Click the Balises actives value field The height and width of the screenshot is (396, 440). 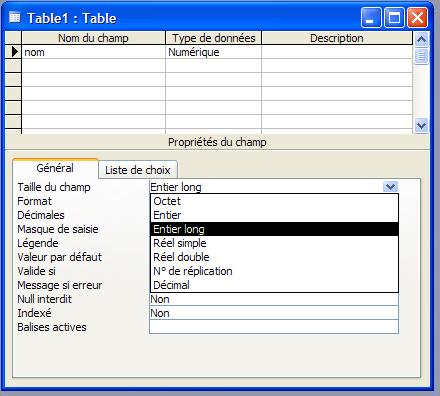274,327
